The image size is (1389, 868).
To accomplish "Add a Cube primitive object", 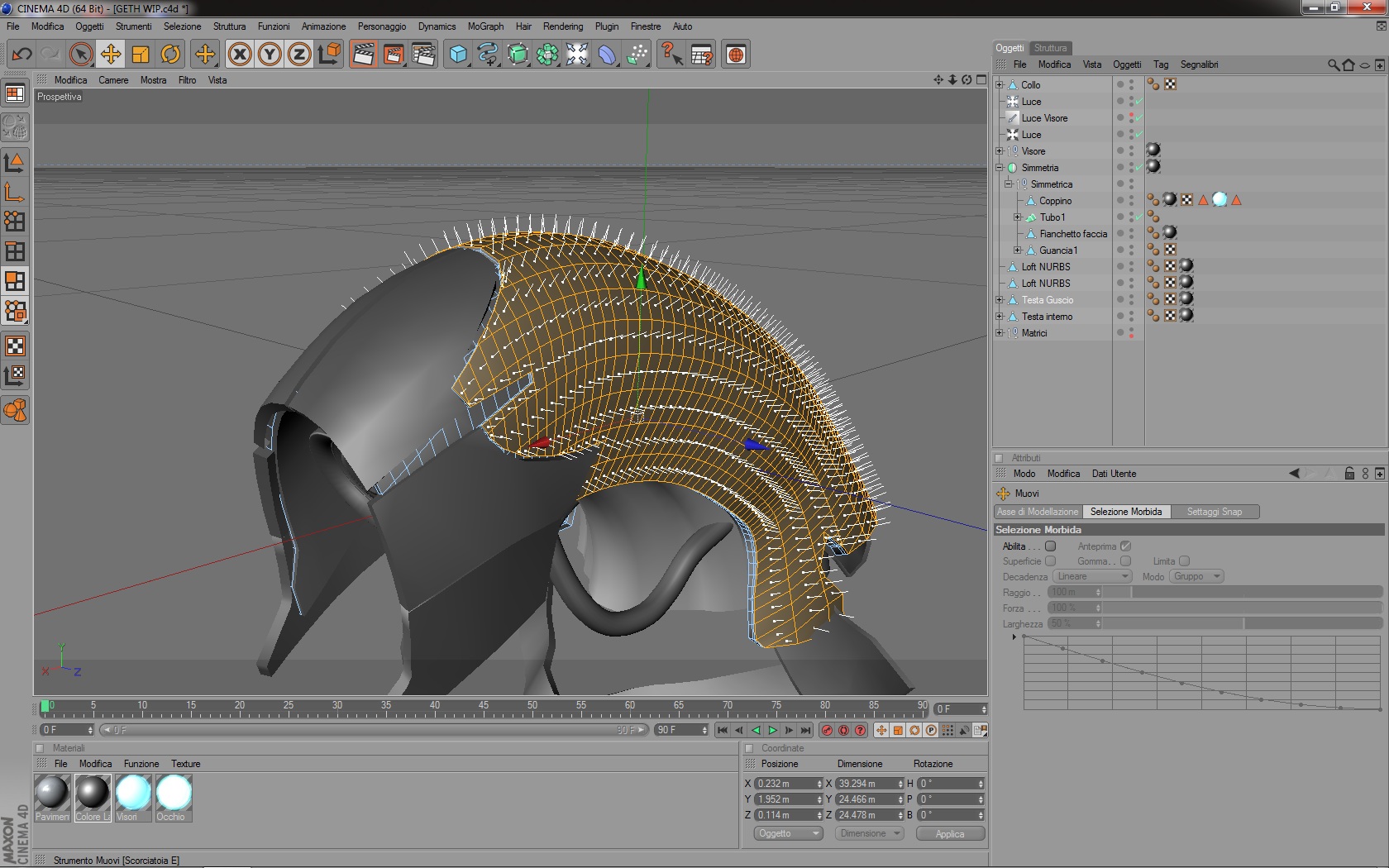I will [457, 55].
